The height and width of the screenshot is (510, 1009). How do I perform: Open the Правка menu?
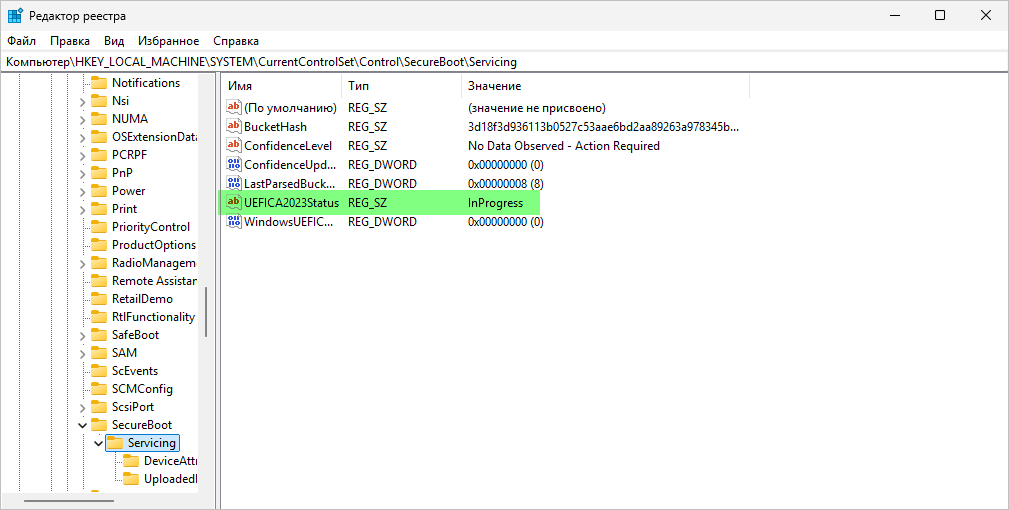[x=69, y=41]
